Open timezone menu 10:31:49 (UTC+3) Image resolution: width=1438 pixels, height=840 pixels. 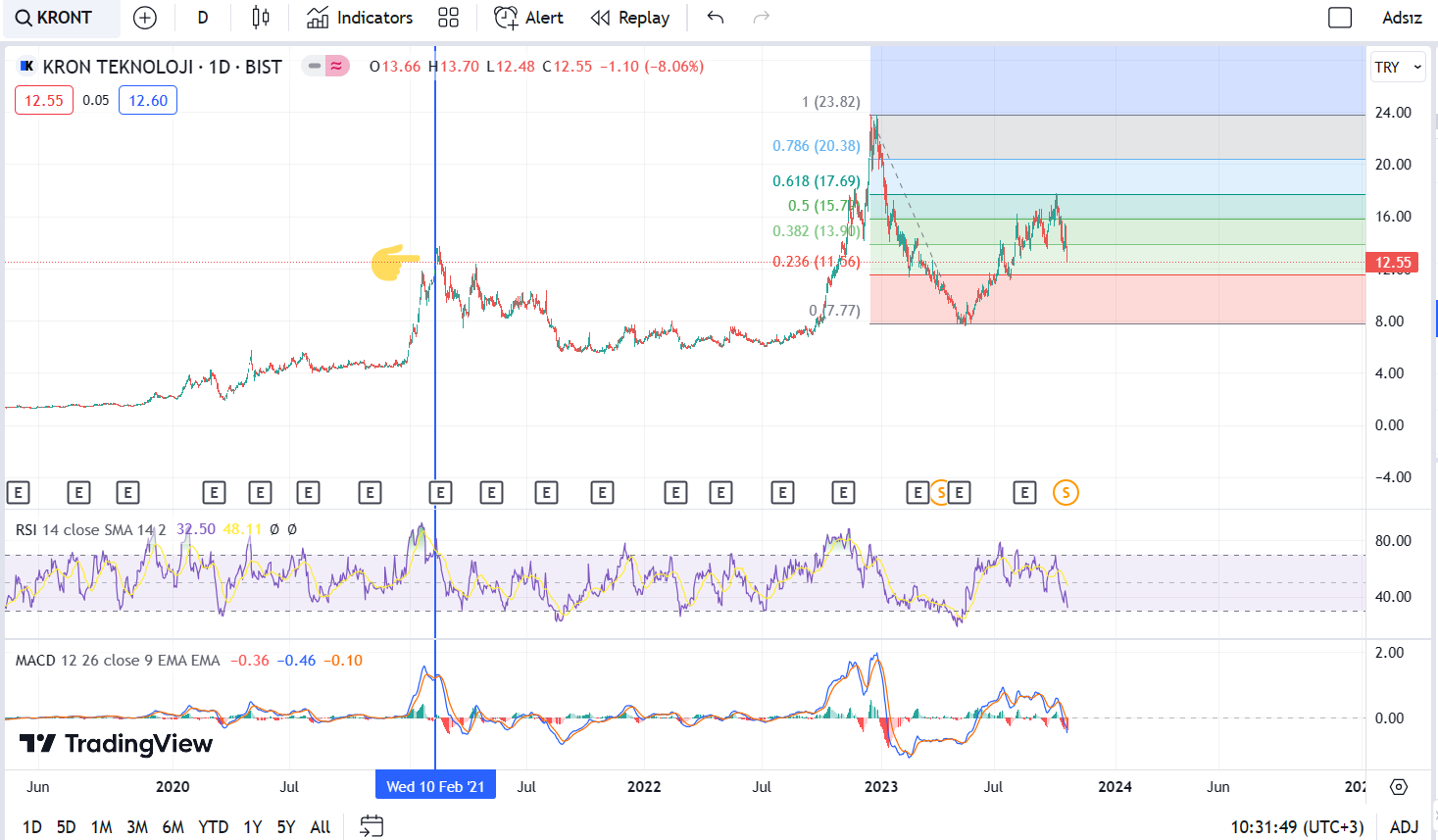point(1297,827)
